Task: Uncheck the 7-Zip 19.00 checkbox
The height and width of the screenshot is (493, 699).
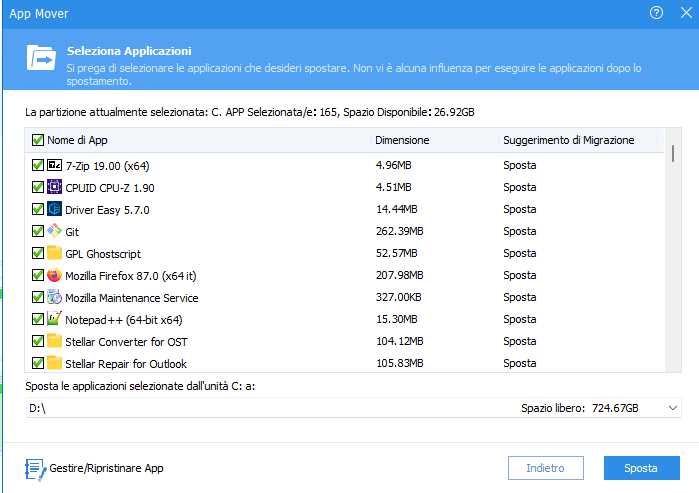Action: [38, 165]
